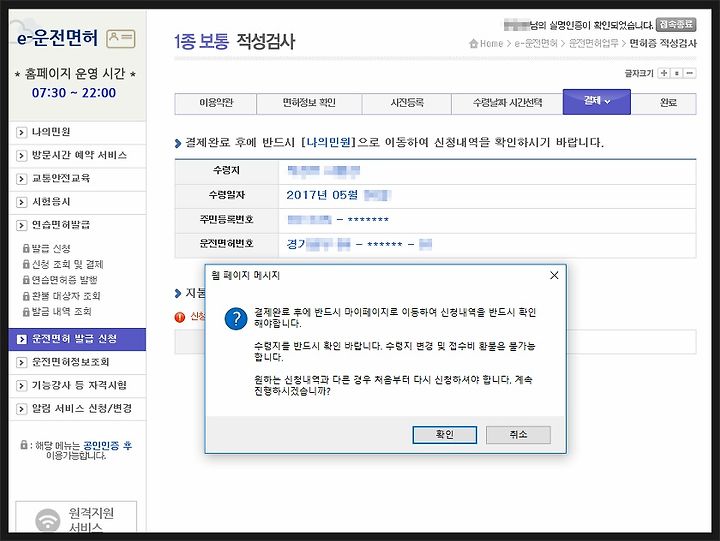720x541 pixels.
Task: Click the wifi-style remote support icon
Action: [x=47, y=520]
